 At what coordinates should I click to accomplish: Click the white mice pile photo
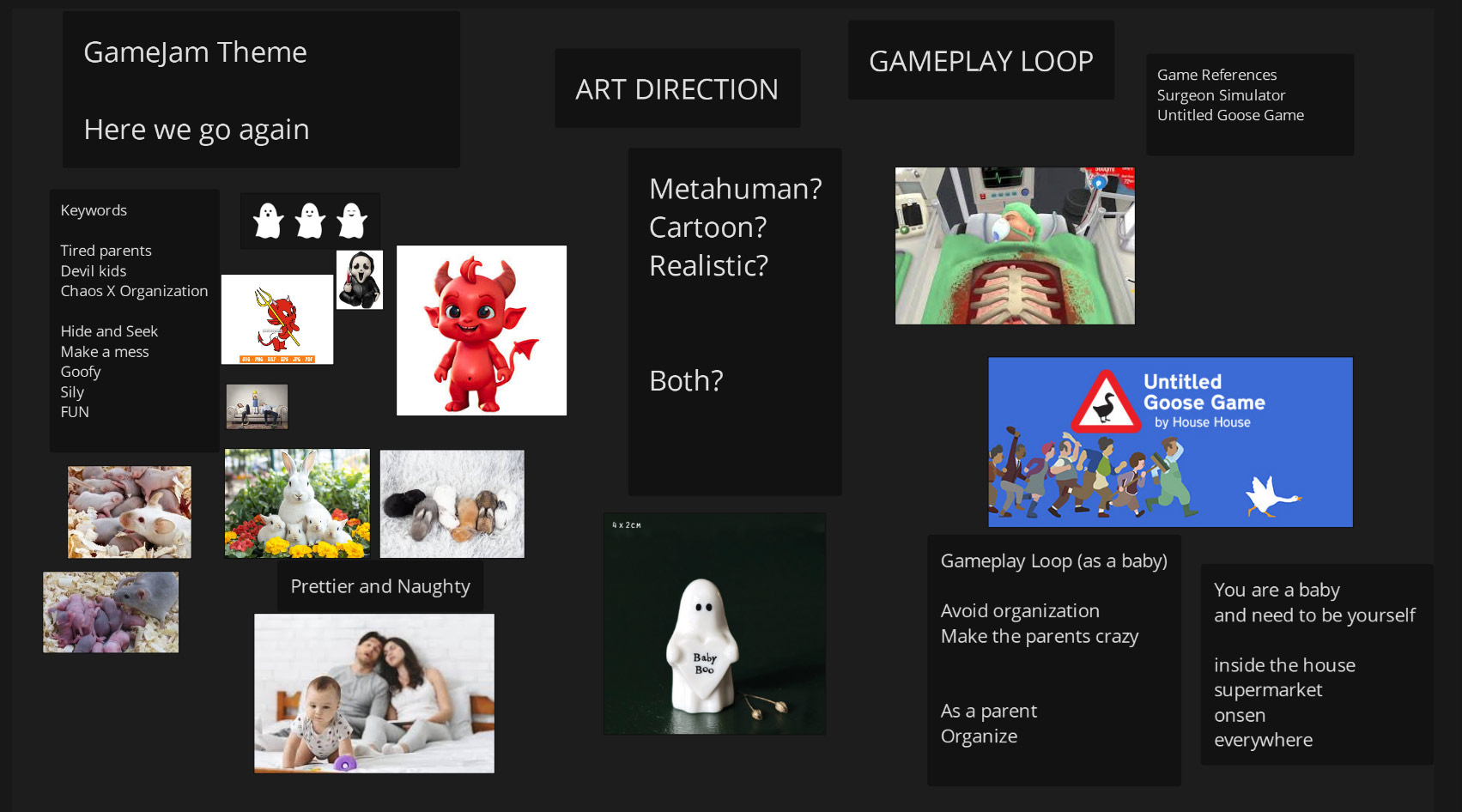(x=130, y=512)
